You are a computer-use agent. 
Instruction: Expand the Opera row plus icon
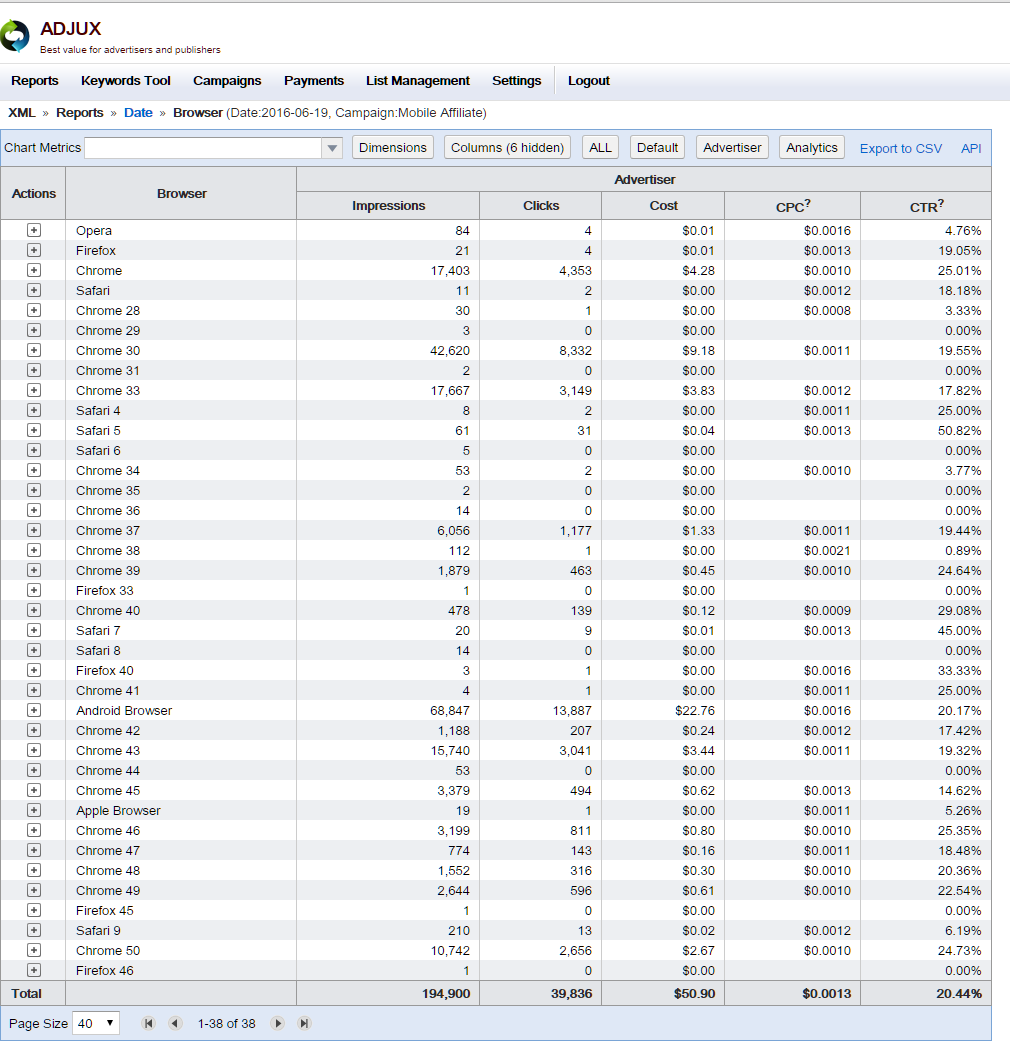(34, 230)
